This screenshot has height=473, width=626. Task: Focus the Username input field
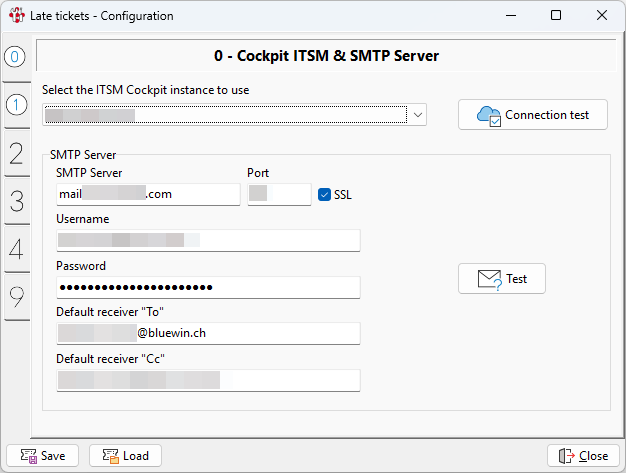coord(207,240)
